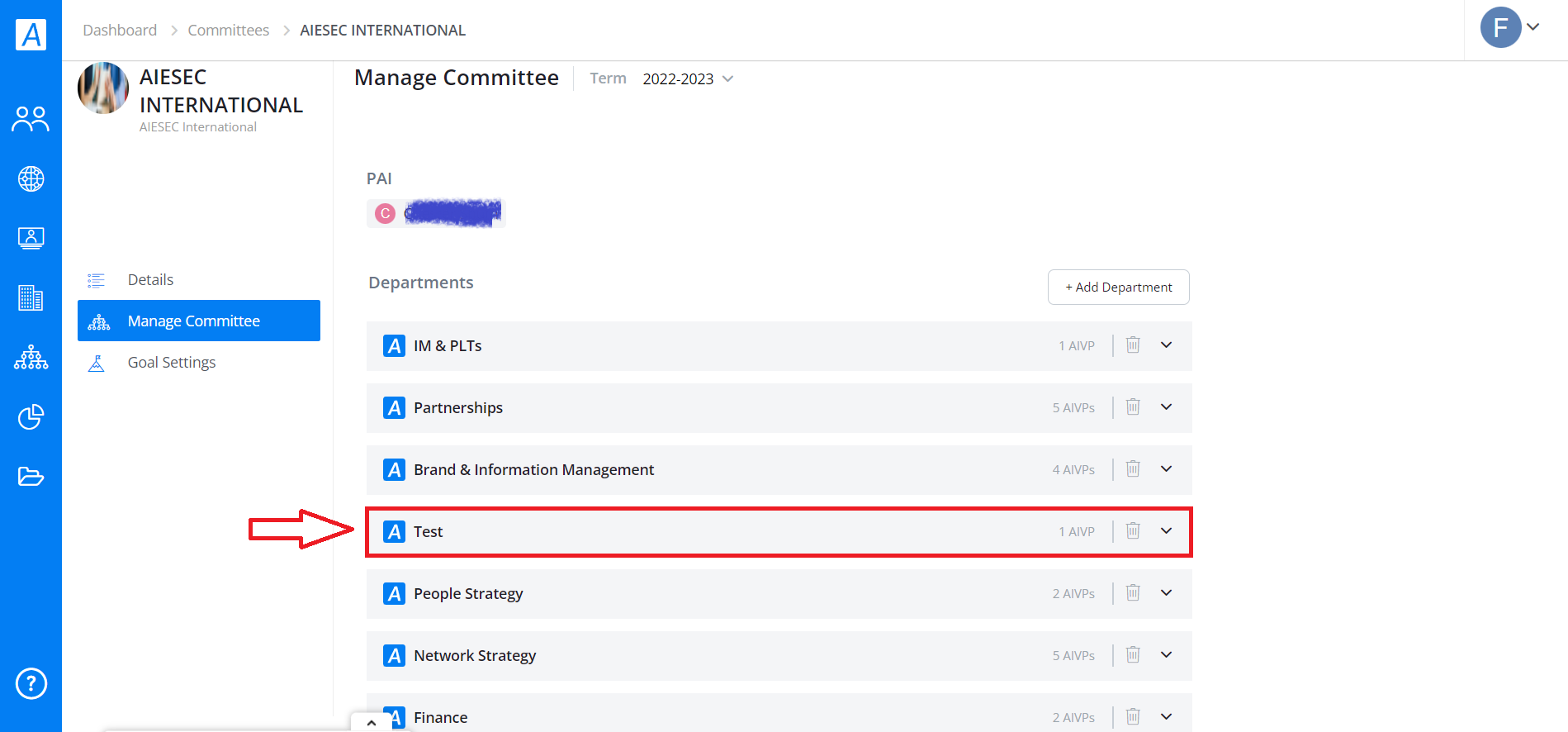Open the pie chart analytics icon
Viewport: 1568px width, 732px height.
(31, 416)
